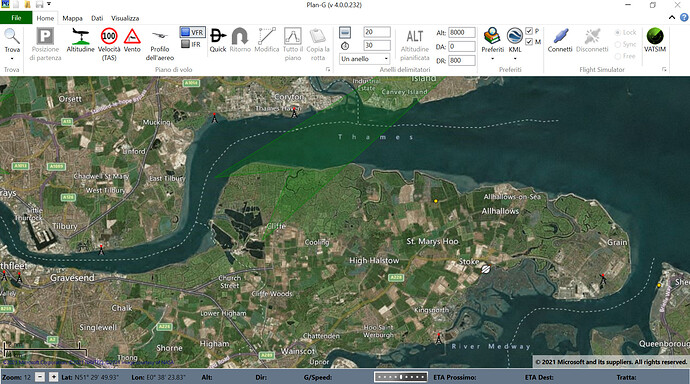Click the Plan-G application logo icon
The height and width of the screenshot is (384, 690).
(x=5, y=4)
